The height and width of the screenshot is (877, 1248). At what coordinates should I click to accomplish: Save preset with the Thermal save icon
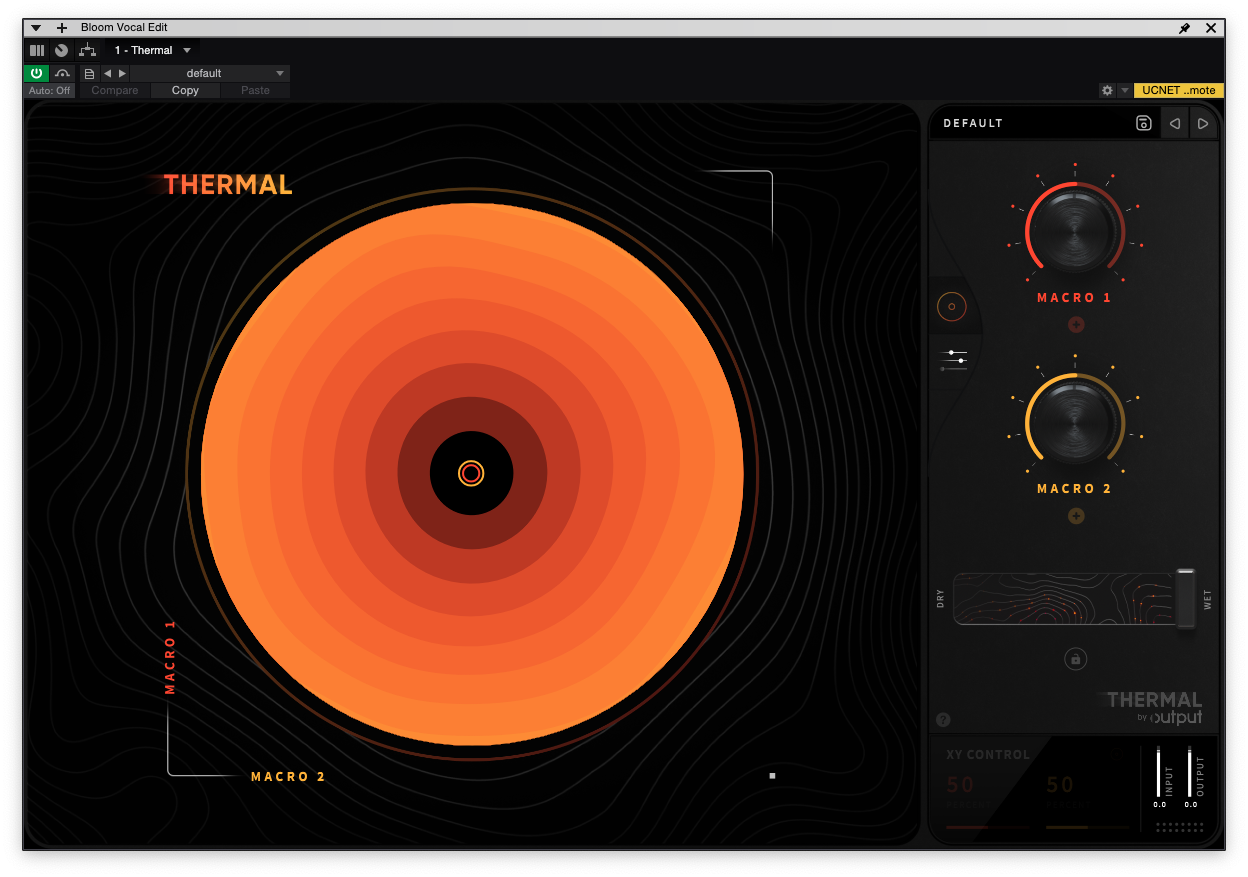[1144, 123]
